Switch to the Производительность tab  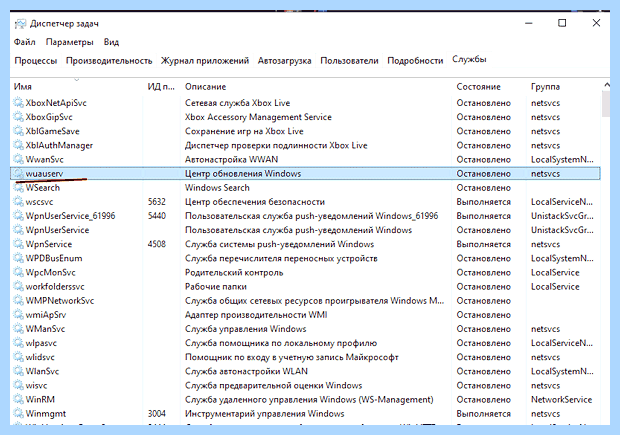109,61
